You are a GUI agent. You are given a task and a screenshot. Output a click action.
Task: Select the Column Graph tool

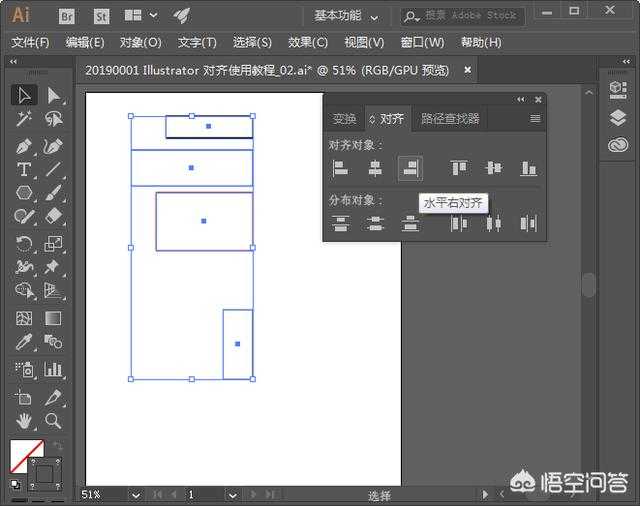(x=53, y=369)
